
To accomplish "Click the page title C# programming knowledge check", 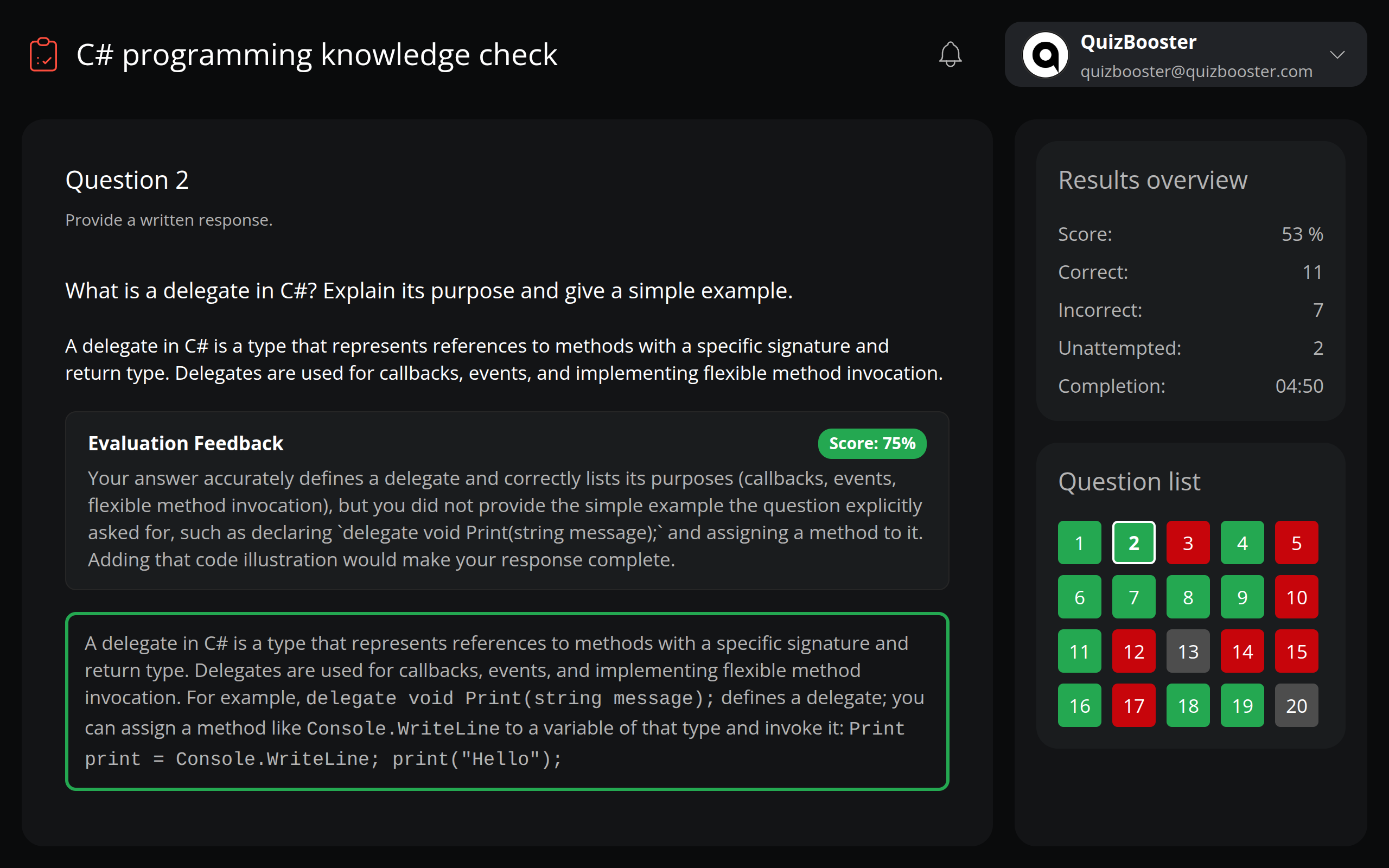I will [x=316, y=55].
